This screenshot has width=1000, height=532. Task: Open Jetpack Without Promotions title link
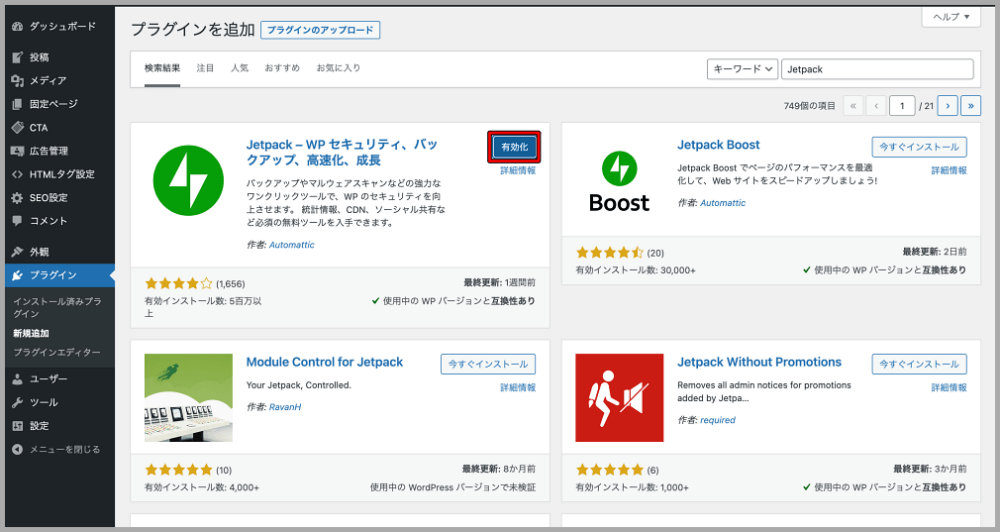point(760,362)
